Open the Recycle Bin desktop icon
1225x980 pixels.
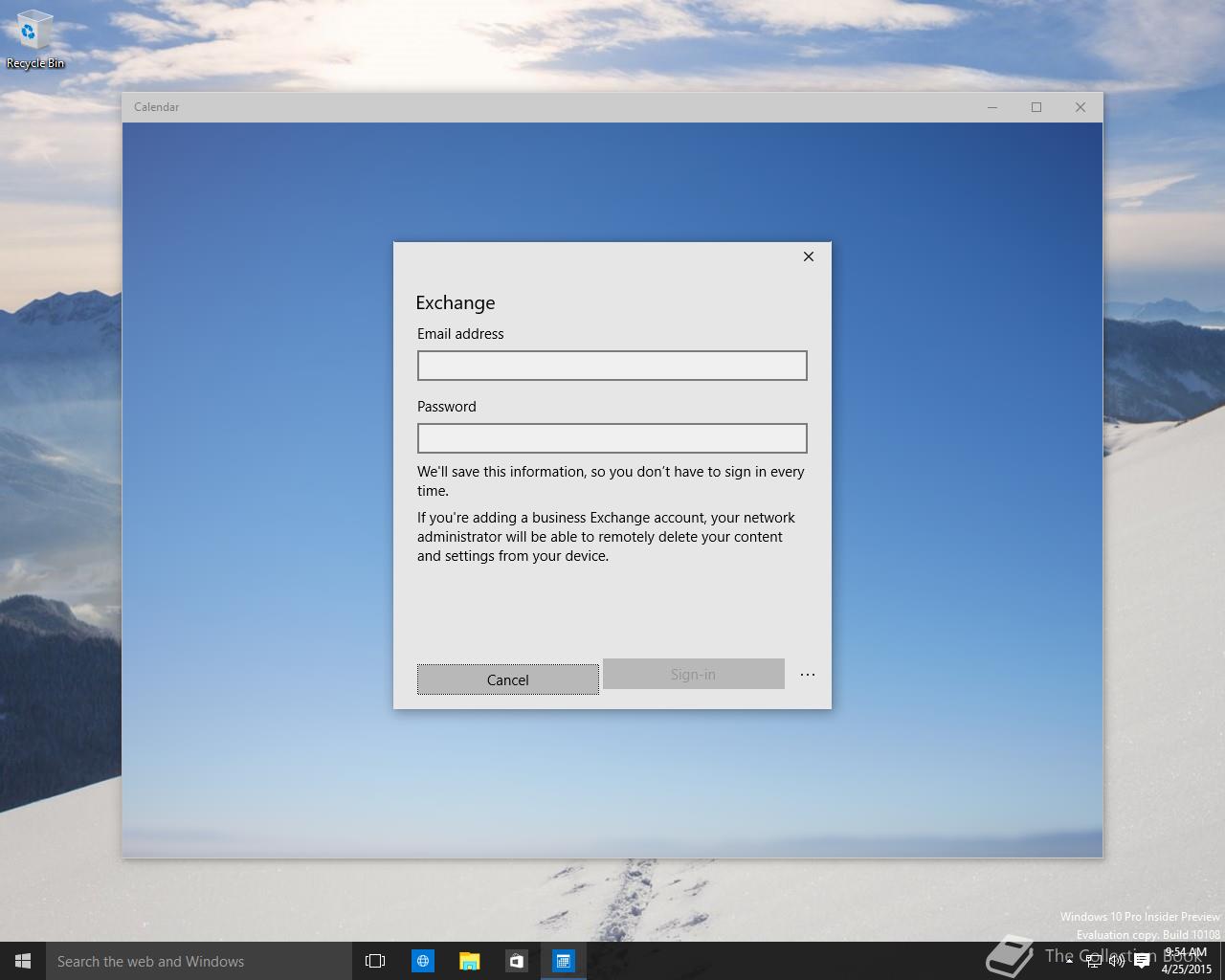point(35,40)
